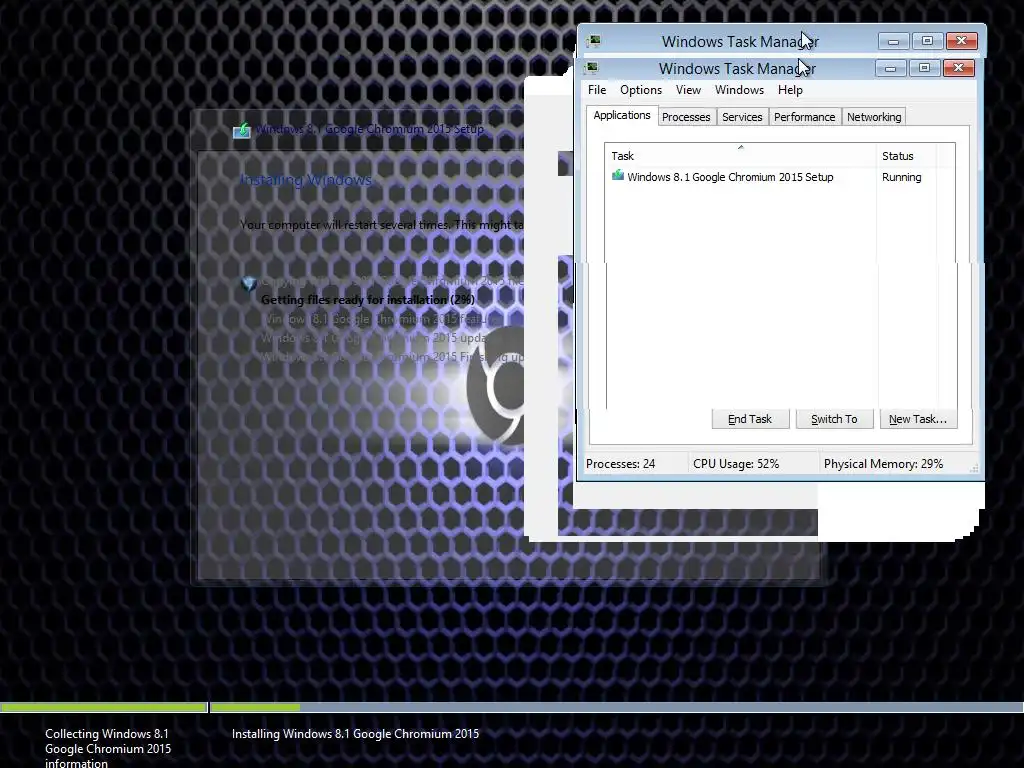
Task: Click the Processes: 24 status entry
Action: coord(620,464)
